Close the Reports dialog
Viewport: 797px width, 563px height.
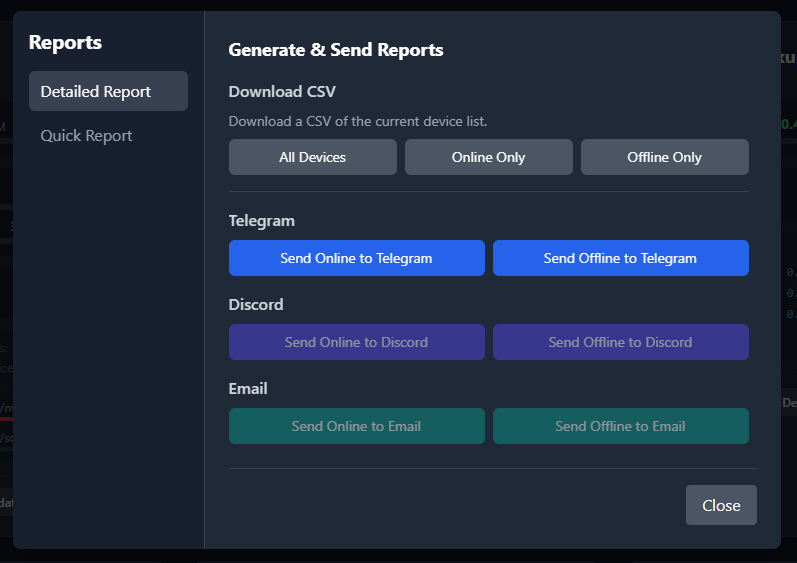tap(720, 505)
